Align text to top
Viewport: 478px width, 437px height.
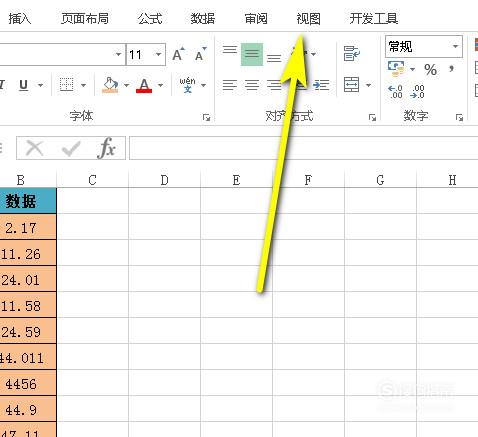(230, 50)
